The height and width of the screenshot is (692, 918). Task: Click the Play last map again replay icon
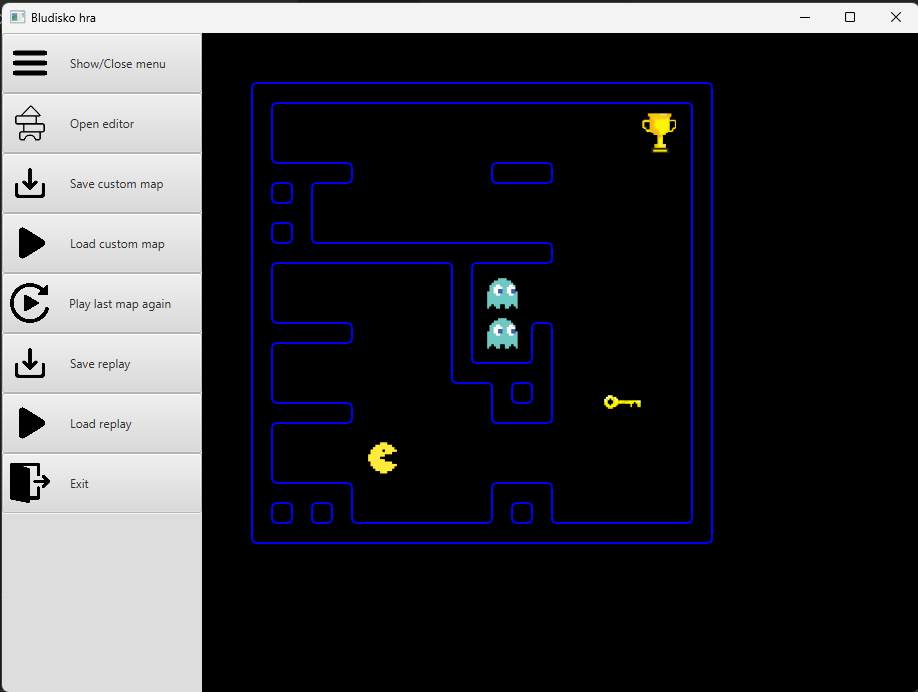click(x=30, y=303)
